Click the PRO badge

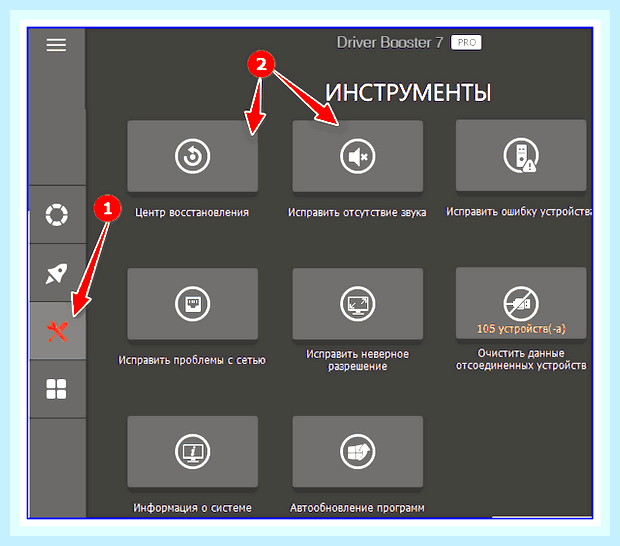(x=466, y=42)
